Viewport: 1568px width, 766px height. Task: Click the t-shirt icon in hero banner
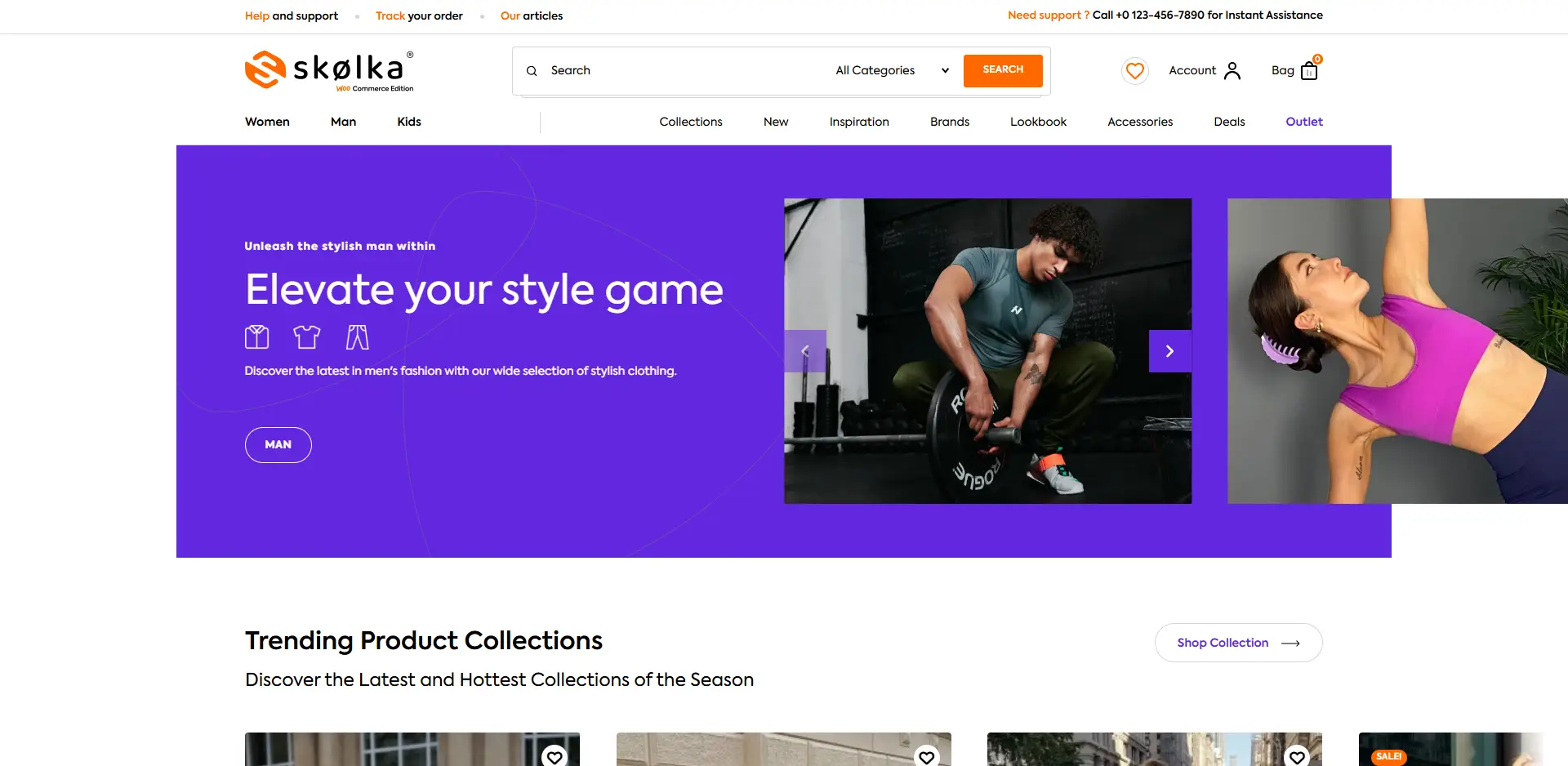click(307, 336)
